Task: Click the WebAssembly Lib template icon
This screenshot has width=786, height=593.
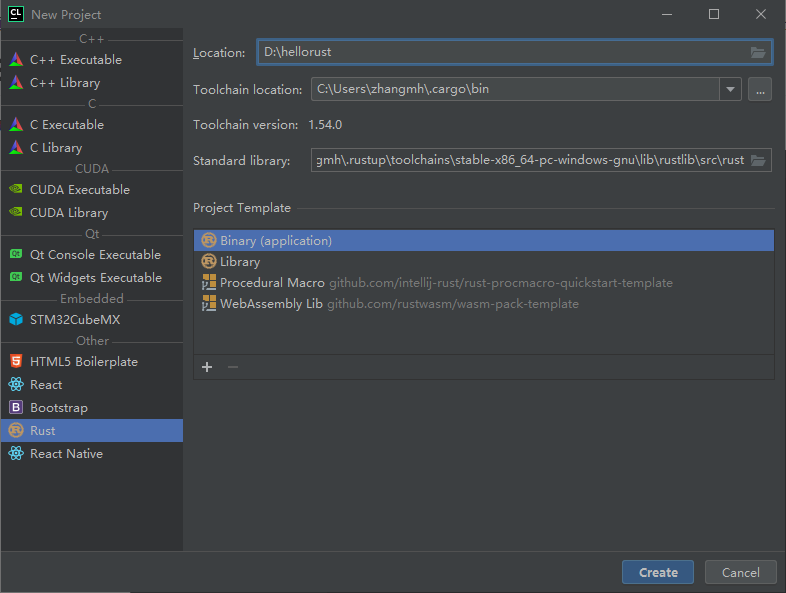Action: 209,303
